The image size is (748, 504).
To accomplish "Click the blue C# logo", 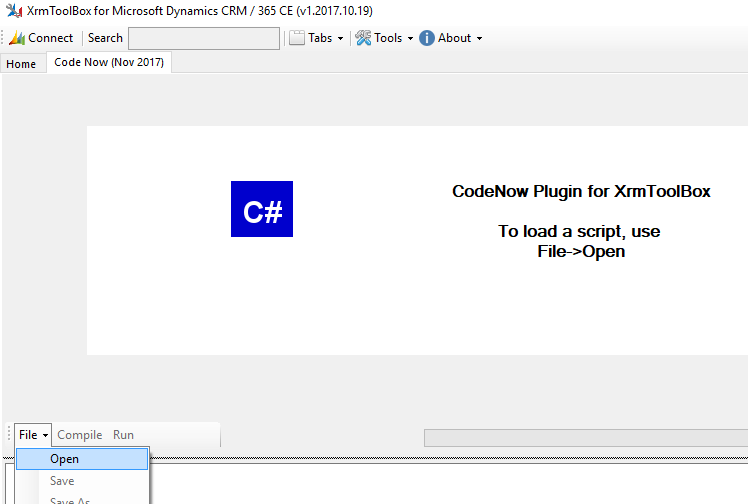I will click(262, 209).
